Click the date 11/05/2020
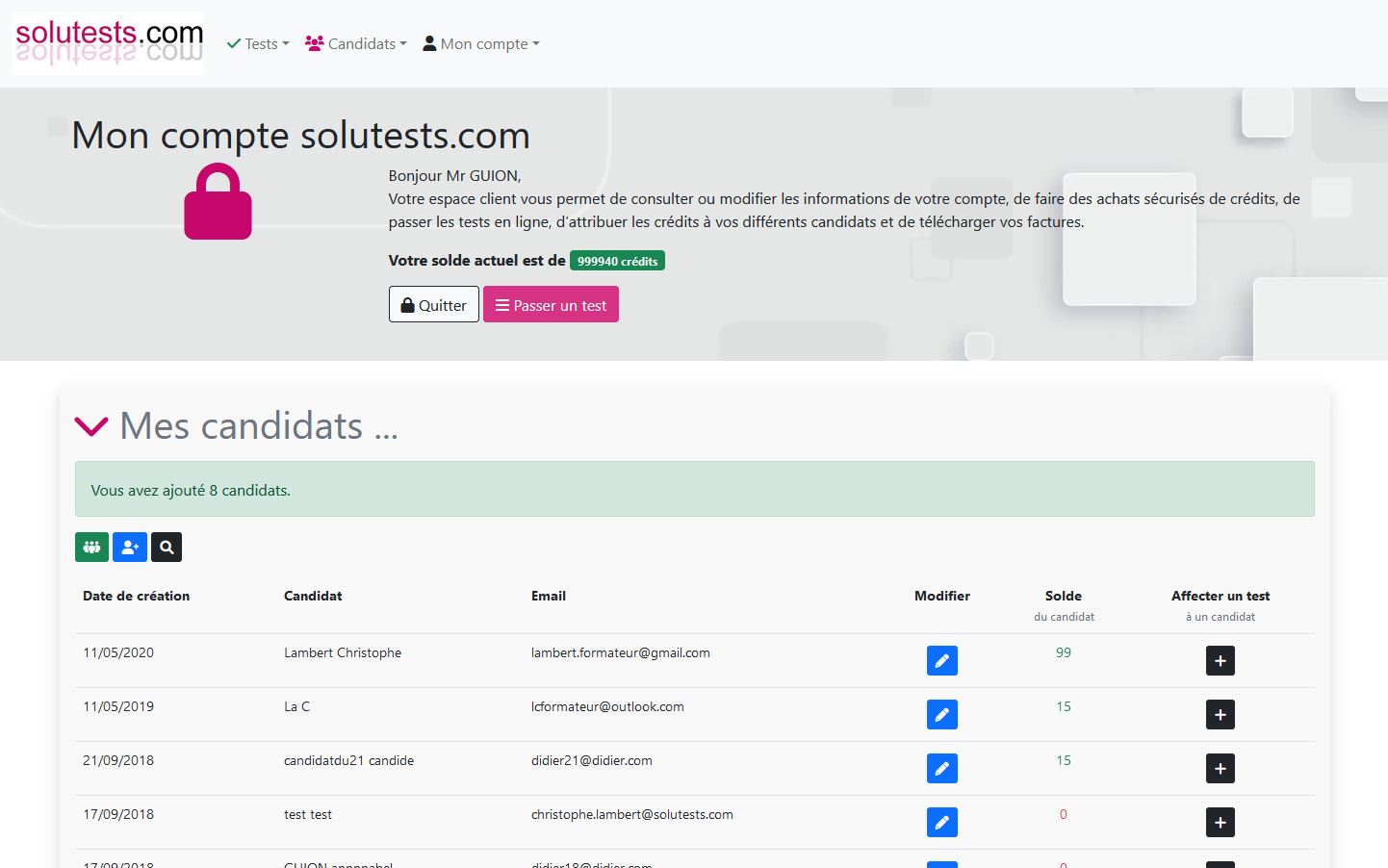Image resolution: width=1388 pixels, height=868 pixels. 118,652
